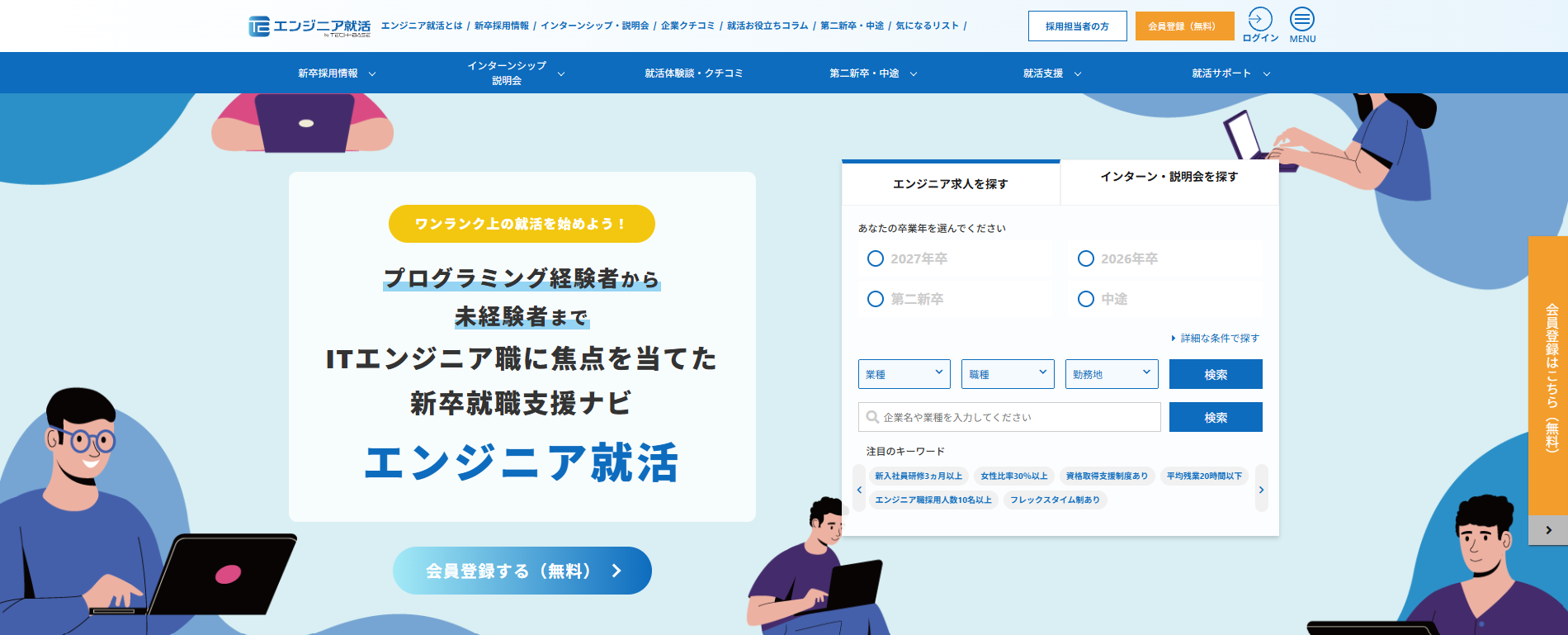Select keyword tag 新入社員研修3ヵ月以上
This screenshot has width=1568, height=635.
919,476
